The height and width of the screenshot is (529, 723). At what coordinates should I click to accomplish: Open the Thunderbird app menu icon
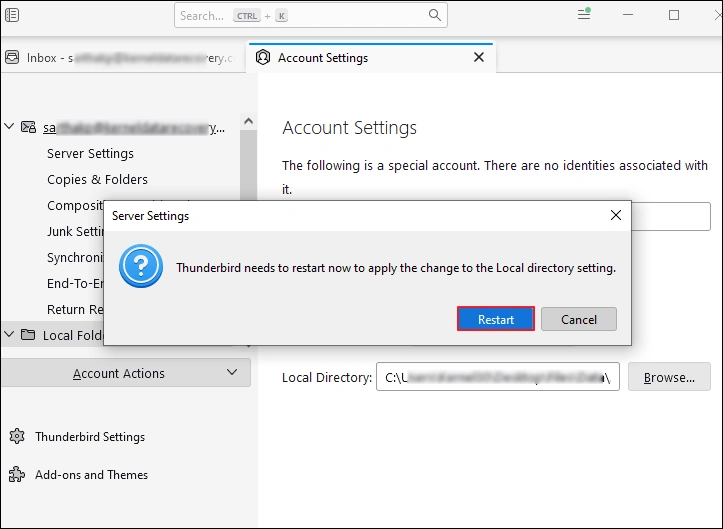click(584, 14)
